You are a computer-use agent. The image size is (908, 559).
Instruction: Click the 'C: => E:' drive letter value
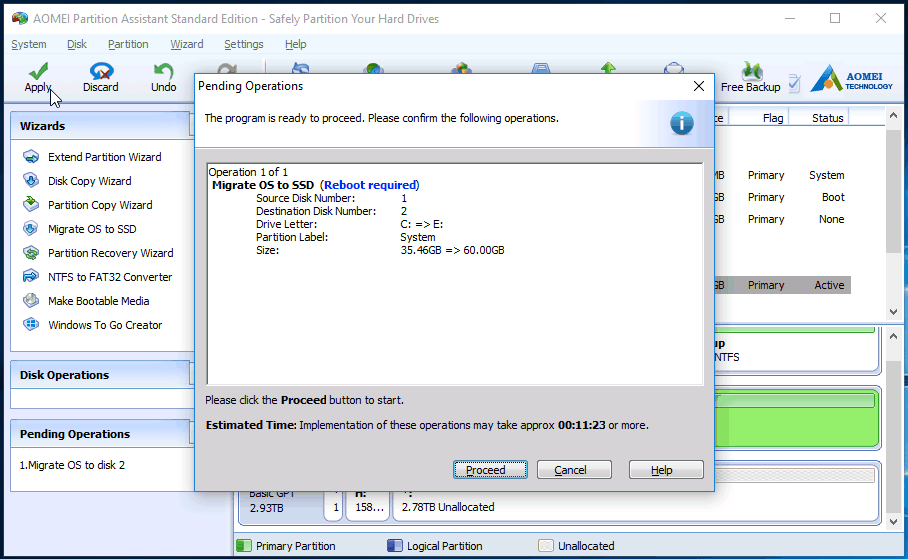point(422,224)
